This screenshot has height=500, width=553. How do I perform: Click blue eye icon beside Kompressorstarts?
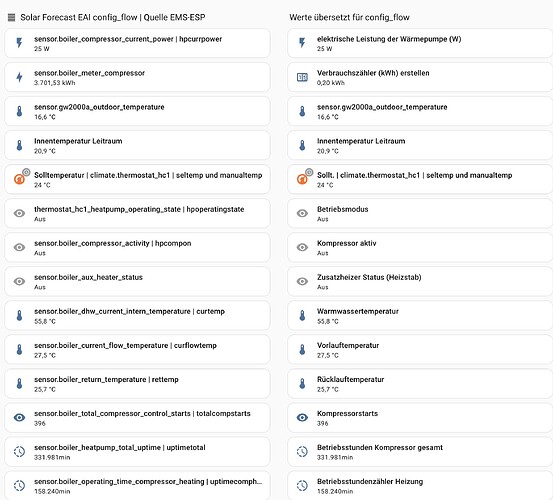pos(302,417)
